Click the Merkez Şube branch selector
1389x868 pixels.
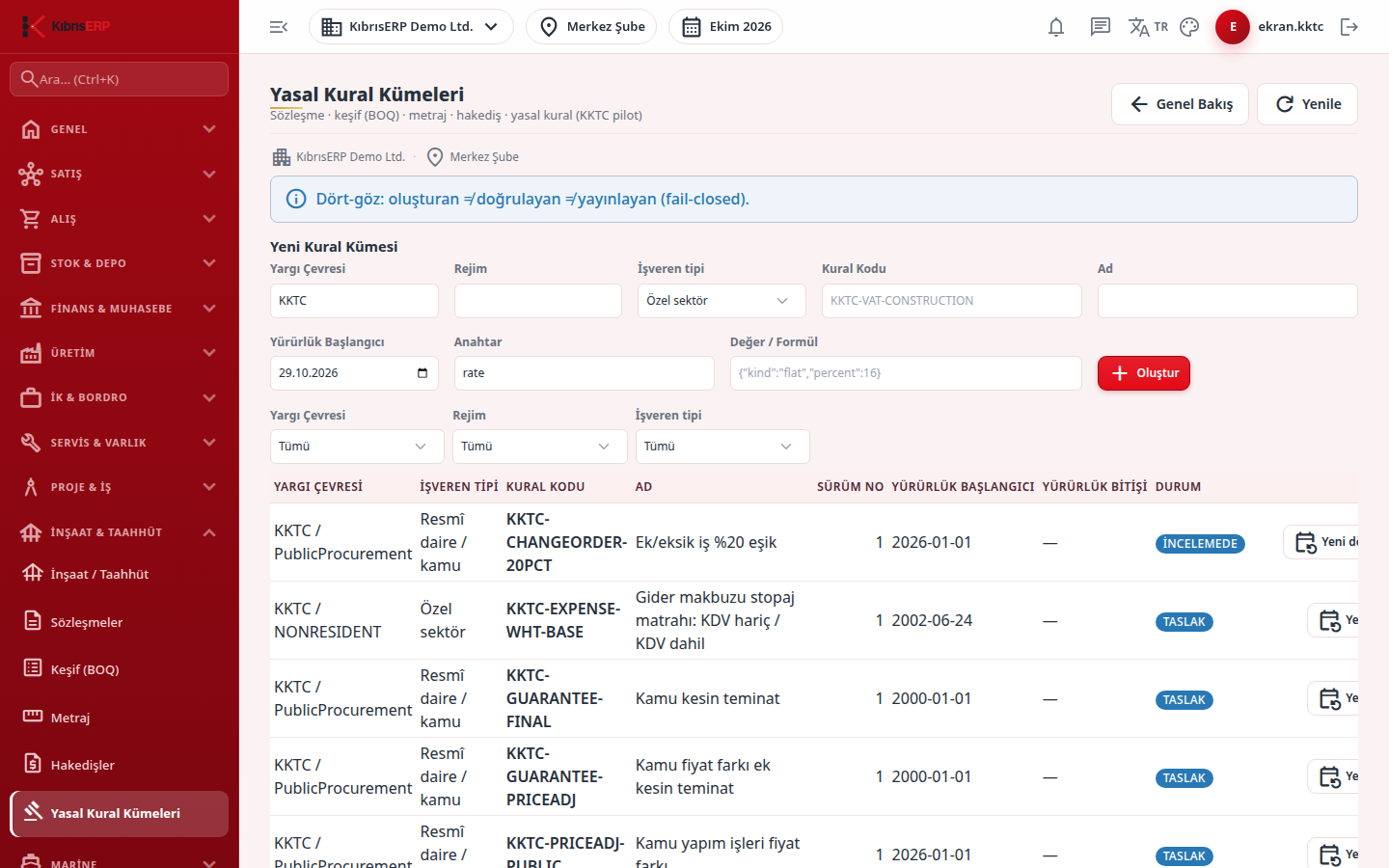[x=591, y=27]
